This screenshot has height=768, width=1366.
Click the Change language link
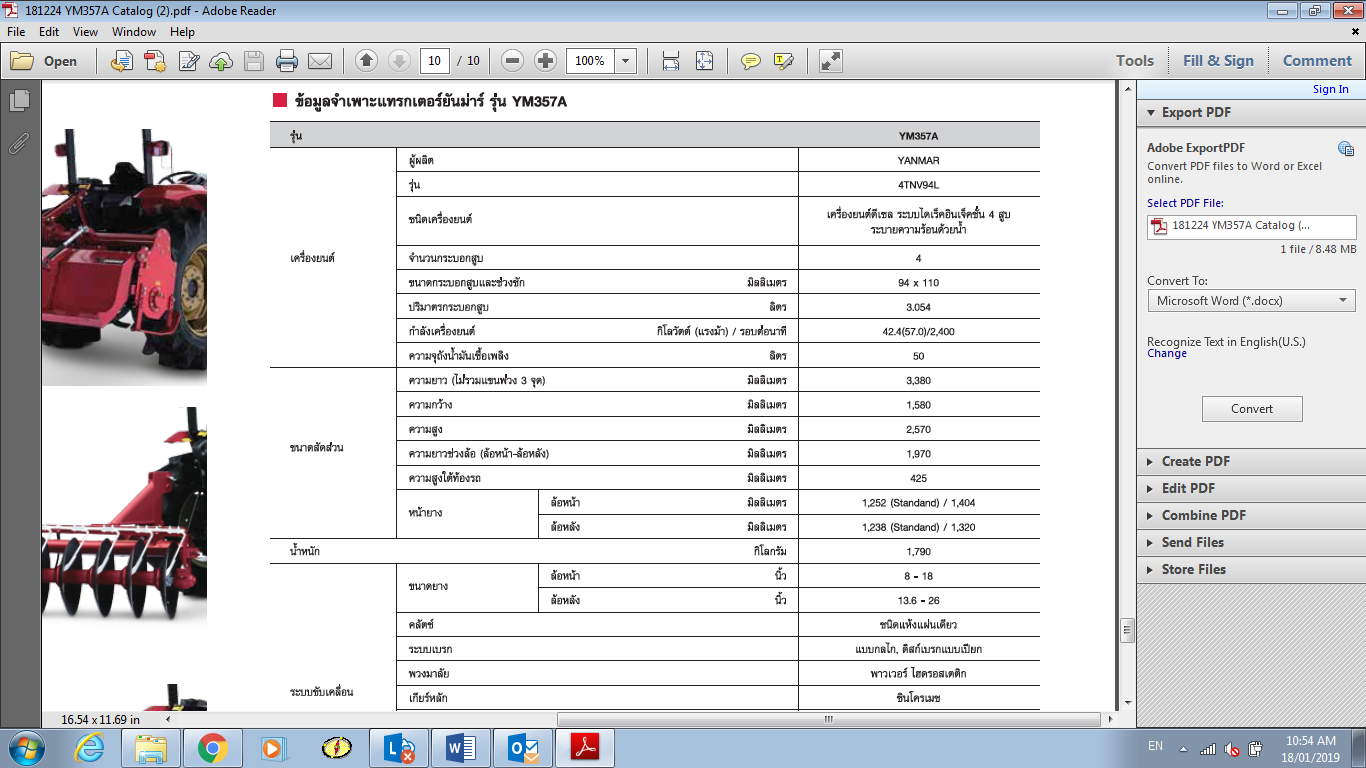click(x=1167, y=353)
